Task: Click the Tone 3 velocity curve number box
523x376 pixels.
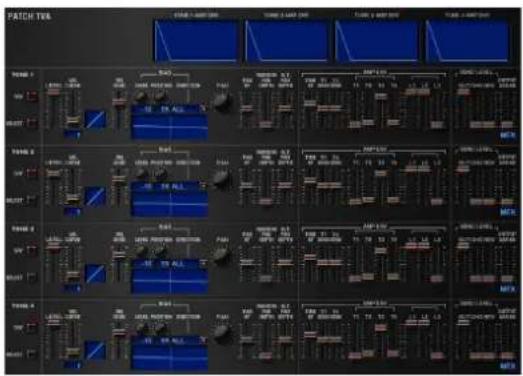Action: pyautogui.click(x=72, y=289)
